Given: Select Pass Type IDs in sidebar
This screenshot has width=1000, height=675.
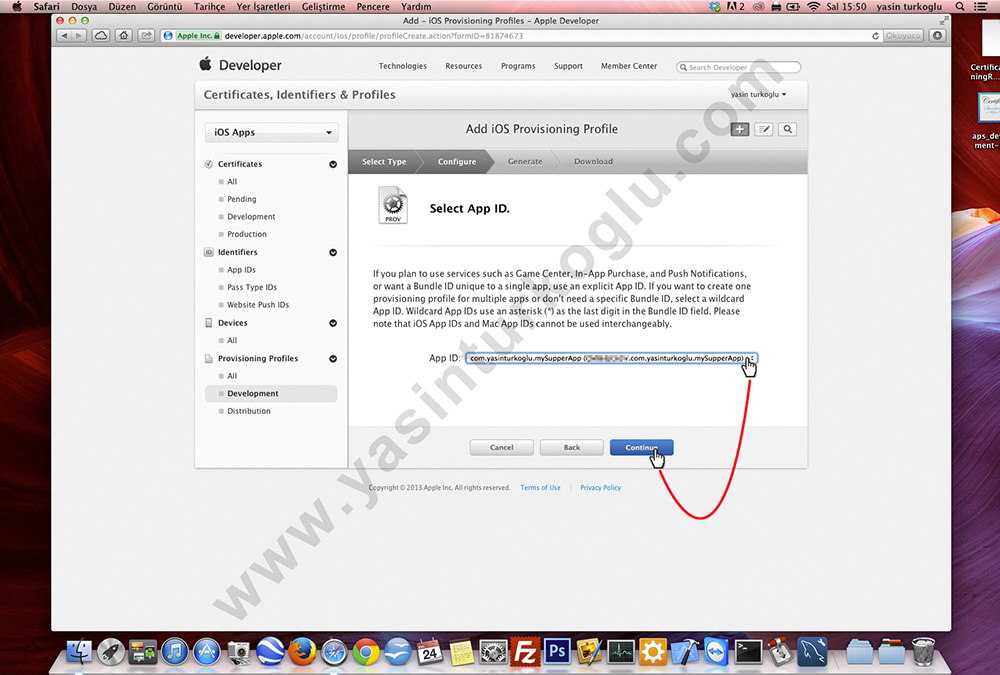Looking at the screenshot, I should click(x=252, y=287).
